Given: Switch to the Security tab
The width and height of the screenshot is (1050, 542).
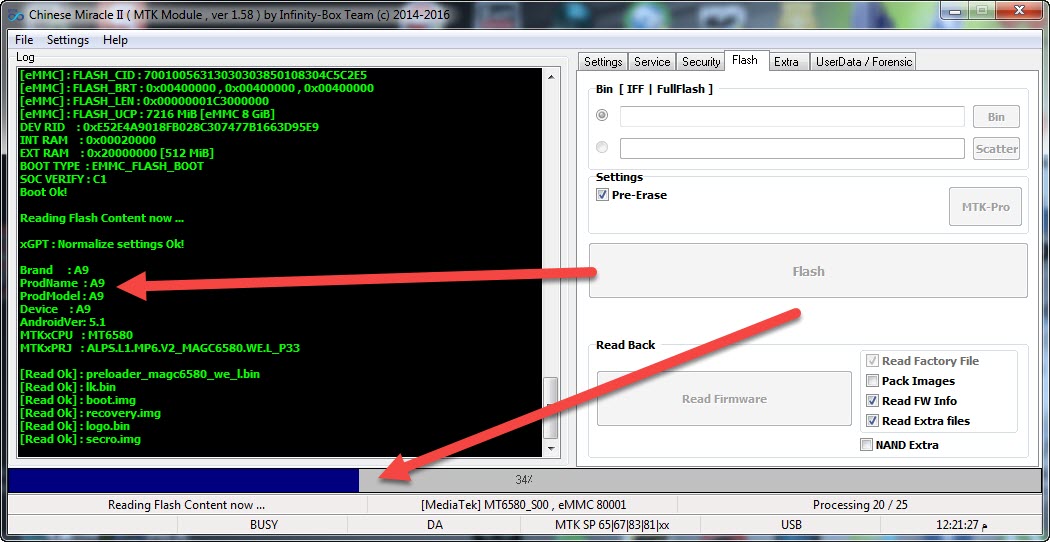Looking at the screenshot, I should [x=700, y=62].
